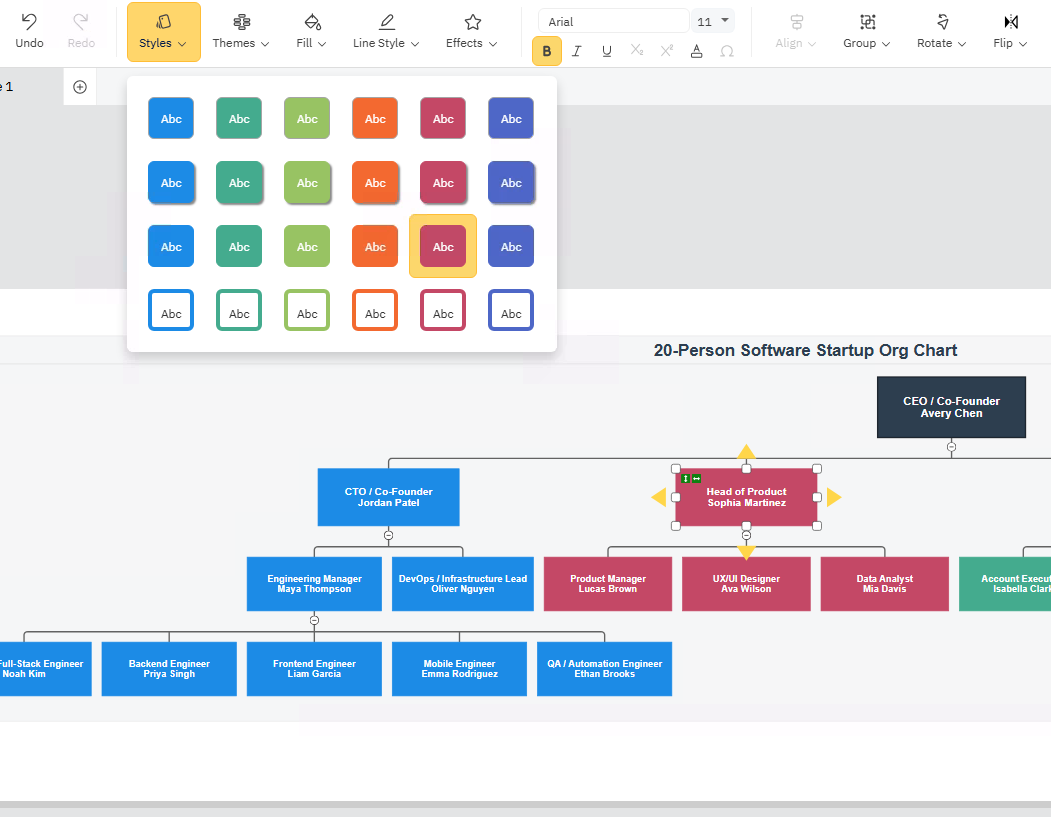
Task: Select indigo shadowed style in second row
Action: [x=511, y=182]
